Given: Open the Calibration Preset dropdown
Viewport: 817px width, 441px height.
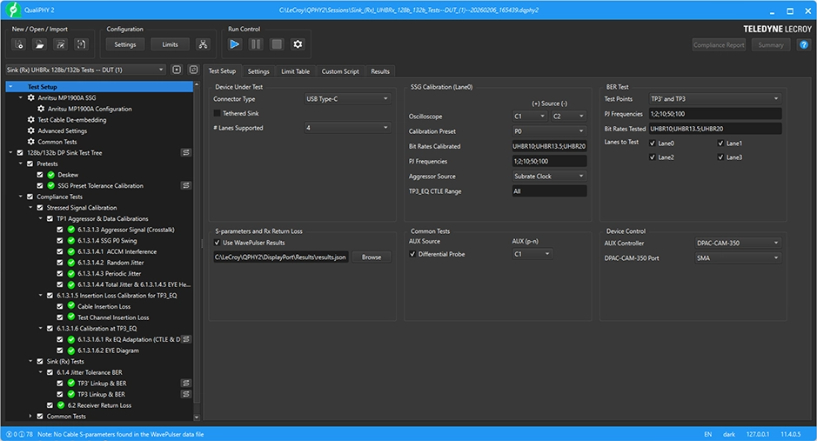Looking at the screenshot, I should click(548, 131).
